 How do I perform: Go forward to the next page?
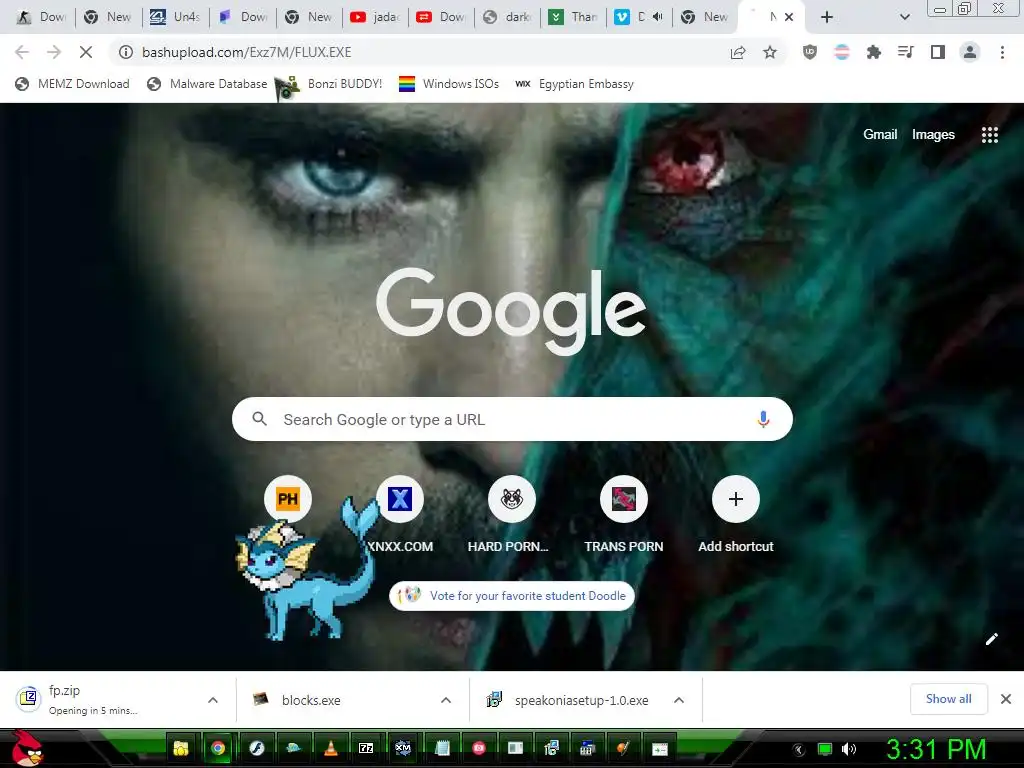click(x=54, y=52)
